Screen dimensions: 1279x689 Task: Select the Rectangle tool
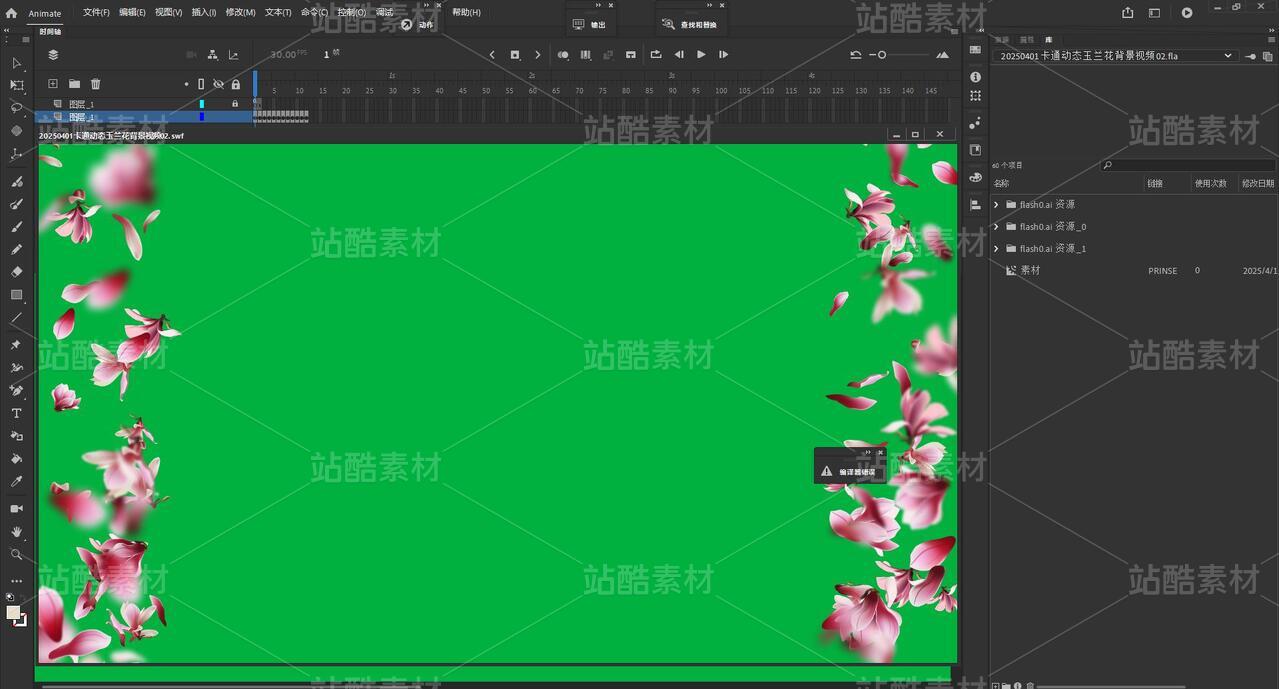click(16, 295)
